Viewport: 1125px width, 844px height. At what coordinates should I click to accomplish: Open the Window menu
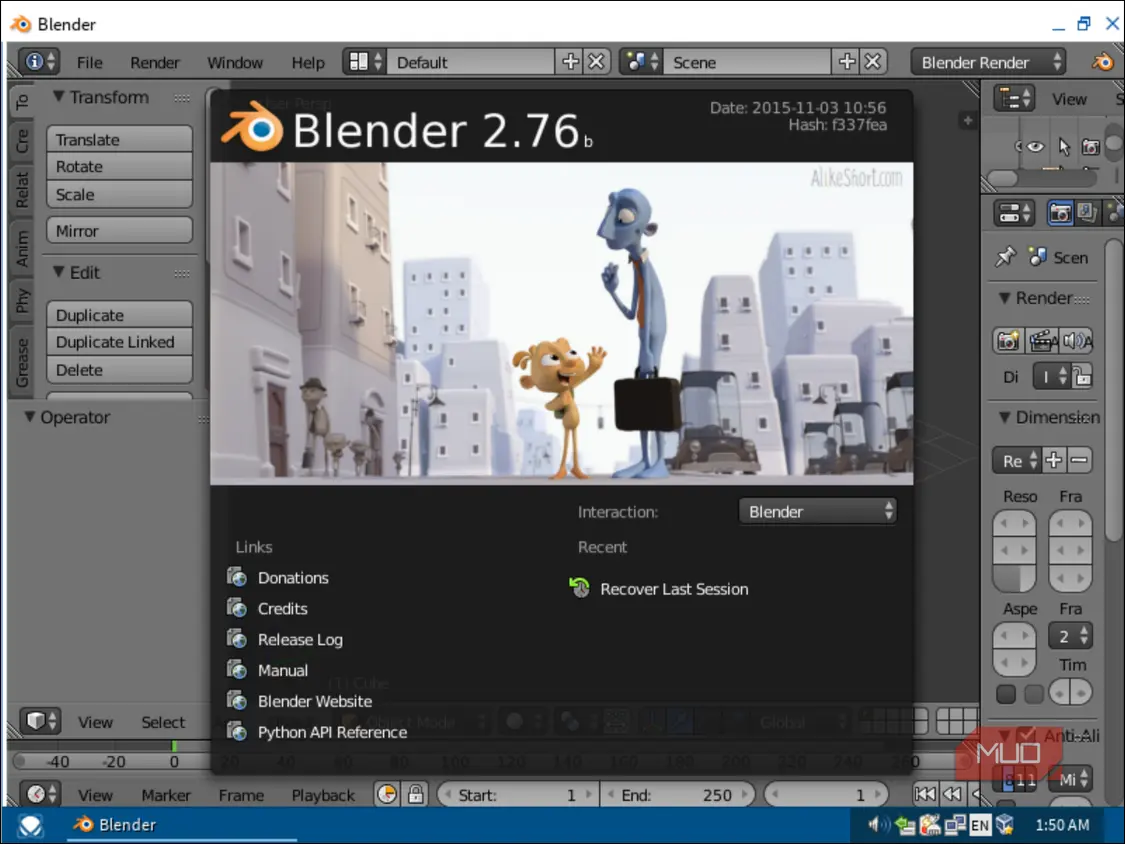pos(235,62)
